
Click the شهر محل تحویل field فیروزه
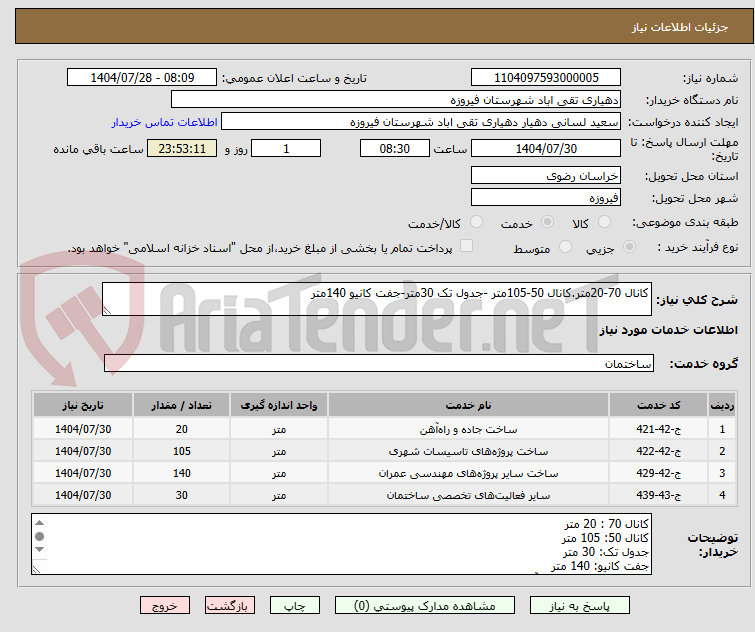coord(546,197)
